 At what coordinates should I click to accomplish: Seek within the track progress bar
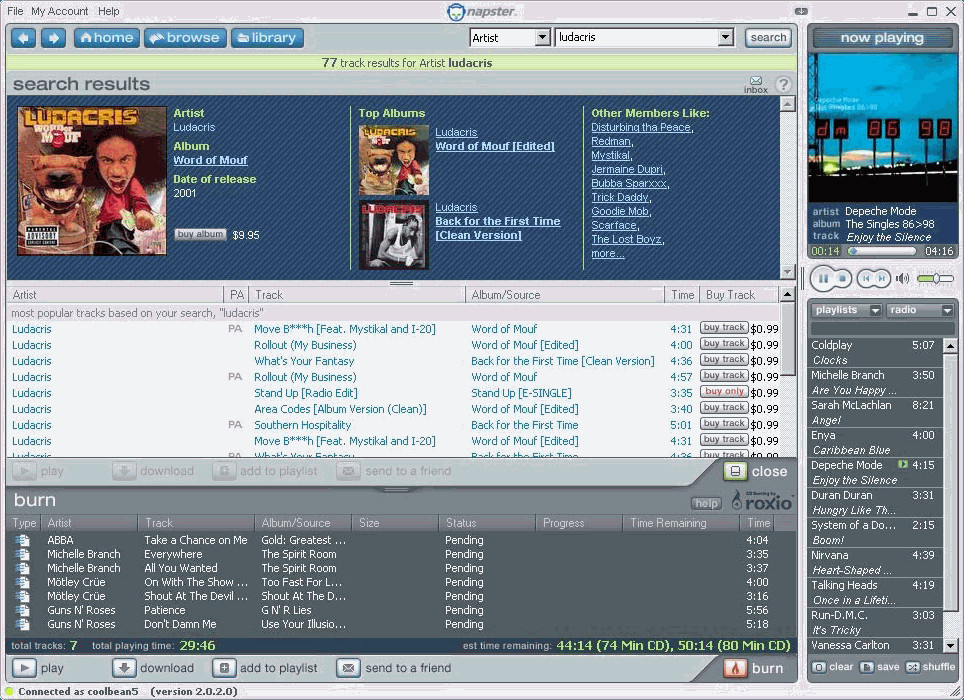[882, 251]
